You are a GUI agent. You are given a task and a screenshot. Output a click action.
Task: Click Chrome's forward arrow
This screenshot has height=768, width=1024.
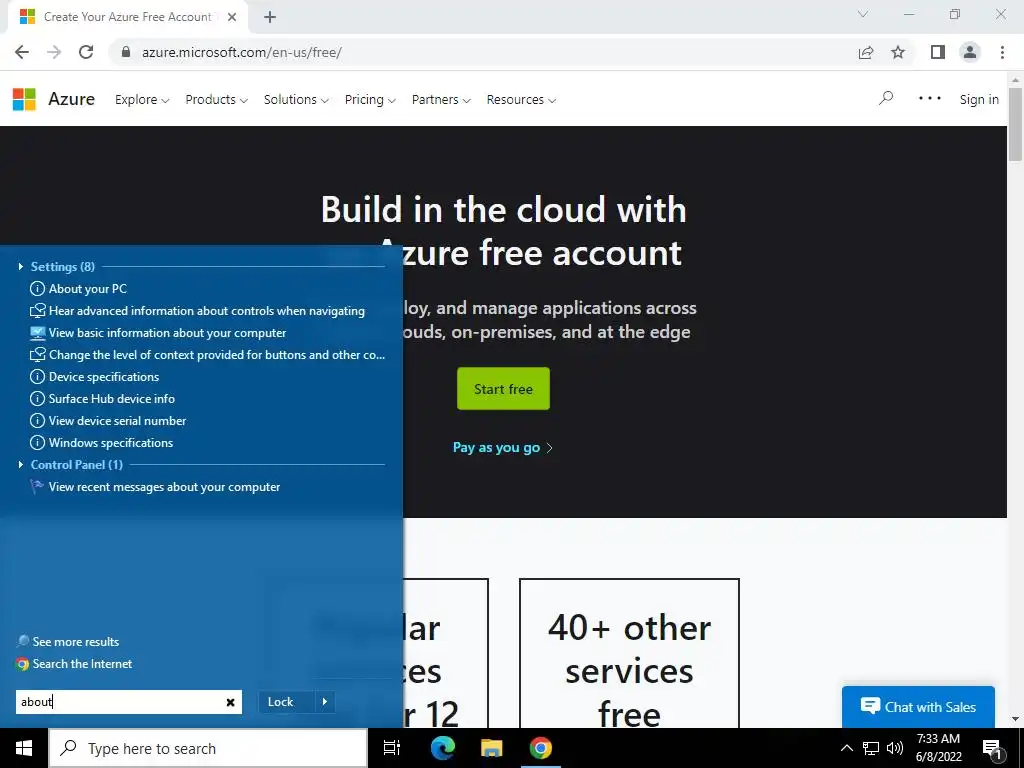point(54,52)
